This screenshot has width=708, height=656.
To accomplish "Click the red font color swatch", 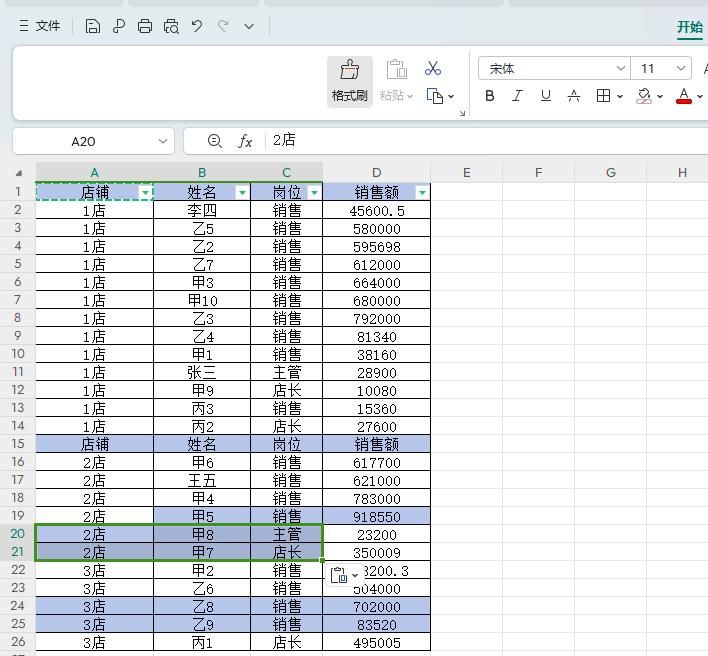I will tap(684, 96).
